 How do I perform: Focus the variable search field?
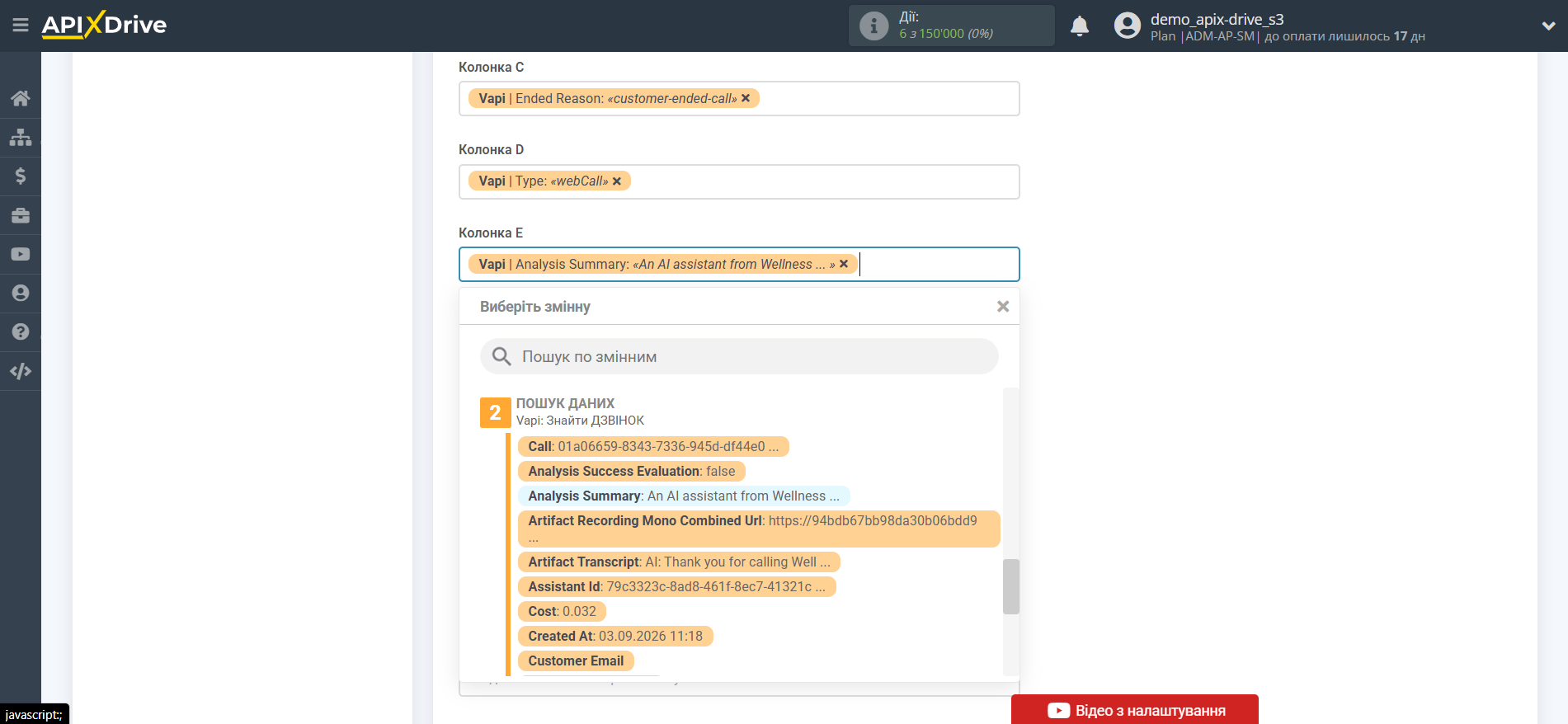coord(739,356)
